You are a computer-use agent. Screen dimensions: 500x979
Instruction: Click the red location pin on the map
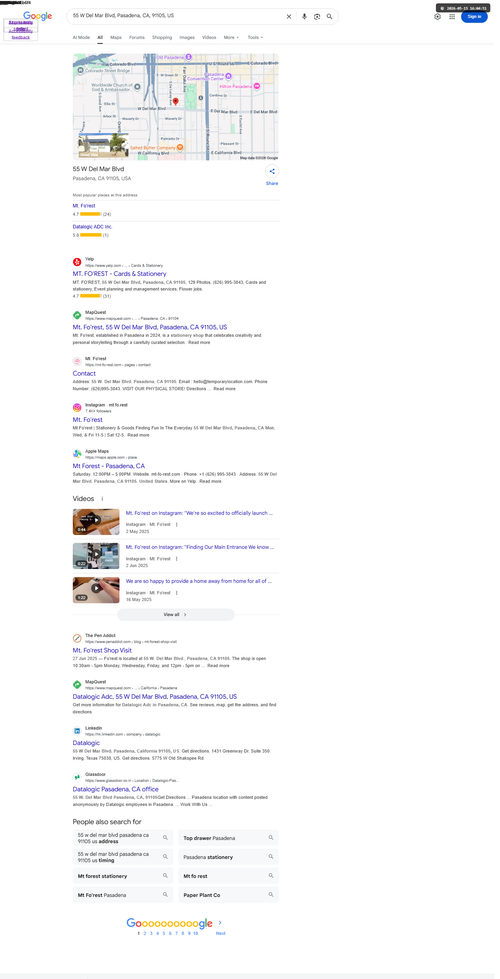point(175,101)
